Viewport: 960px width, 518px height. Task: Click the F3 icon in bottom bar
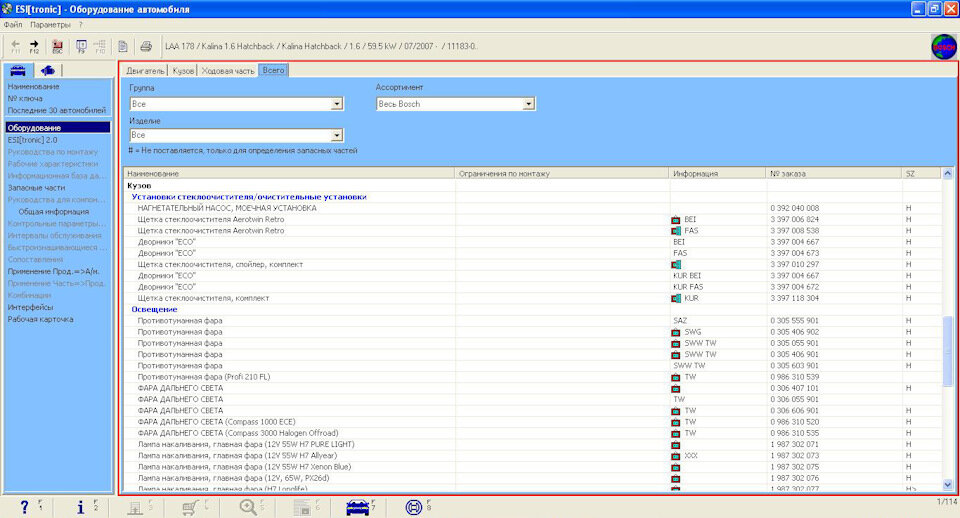(x=135, y=507)
